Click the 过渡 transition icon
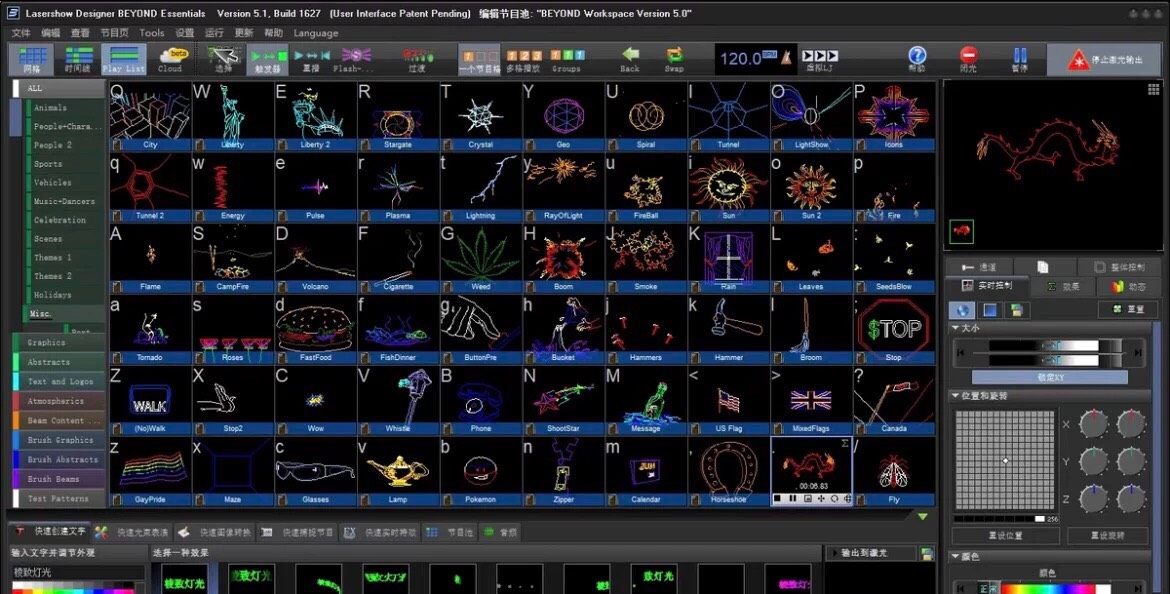Image resolution: width=1170 pixels, height=594 pixels. [x=417, y=59]
